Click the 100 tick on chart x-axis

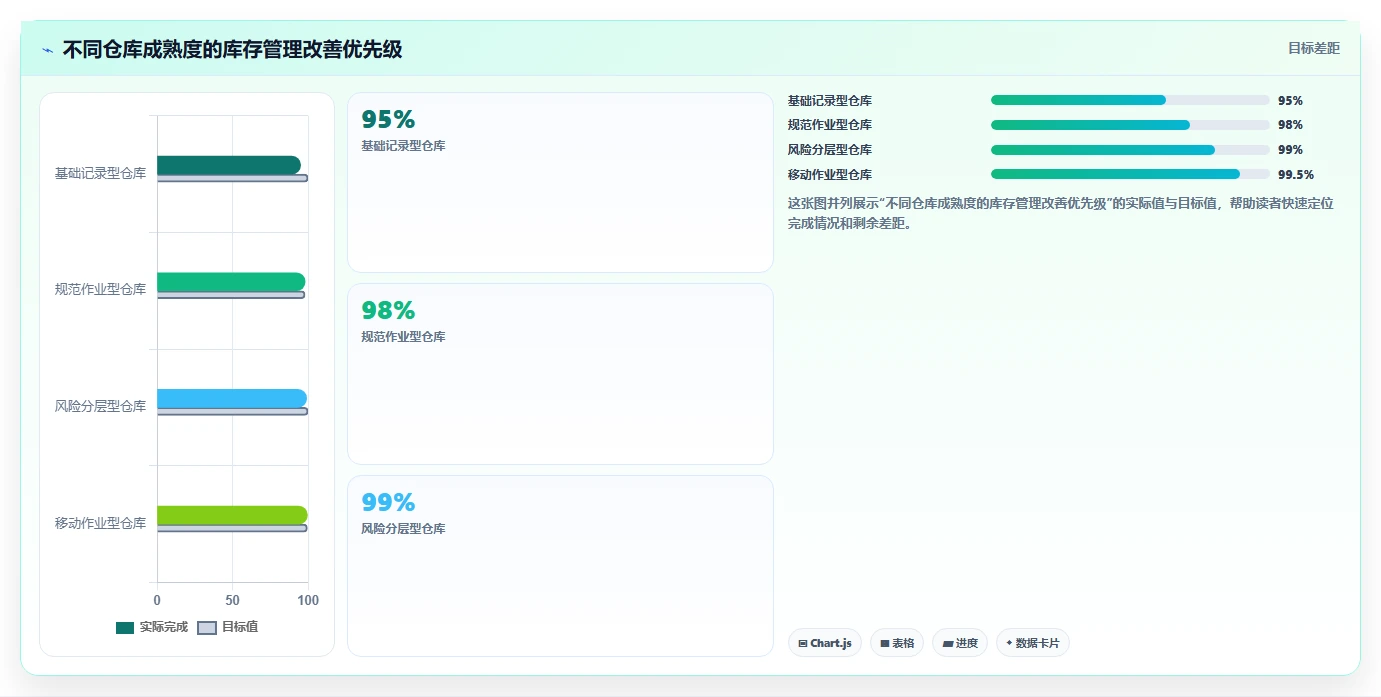[308, 600]
